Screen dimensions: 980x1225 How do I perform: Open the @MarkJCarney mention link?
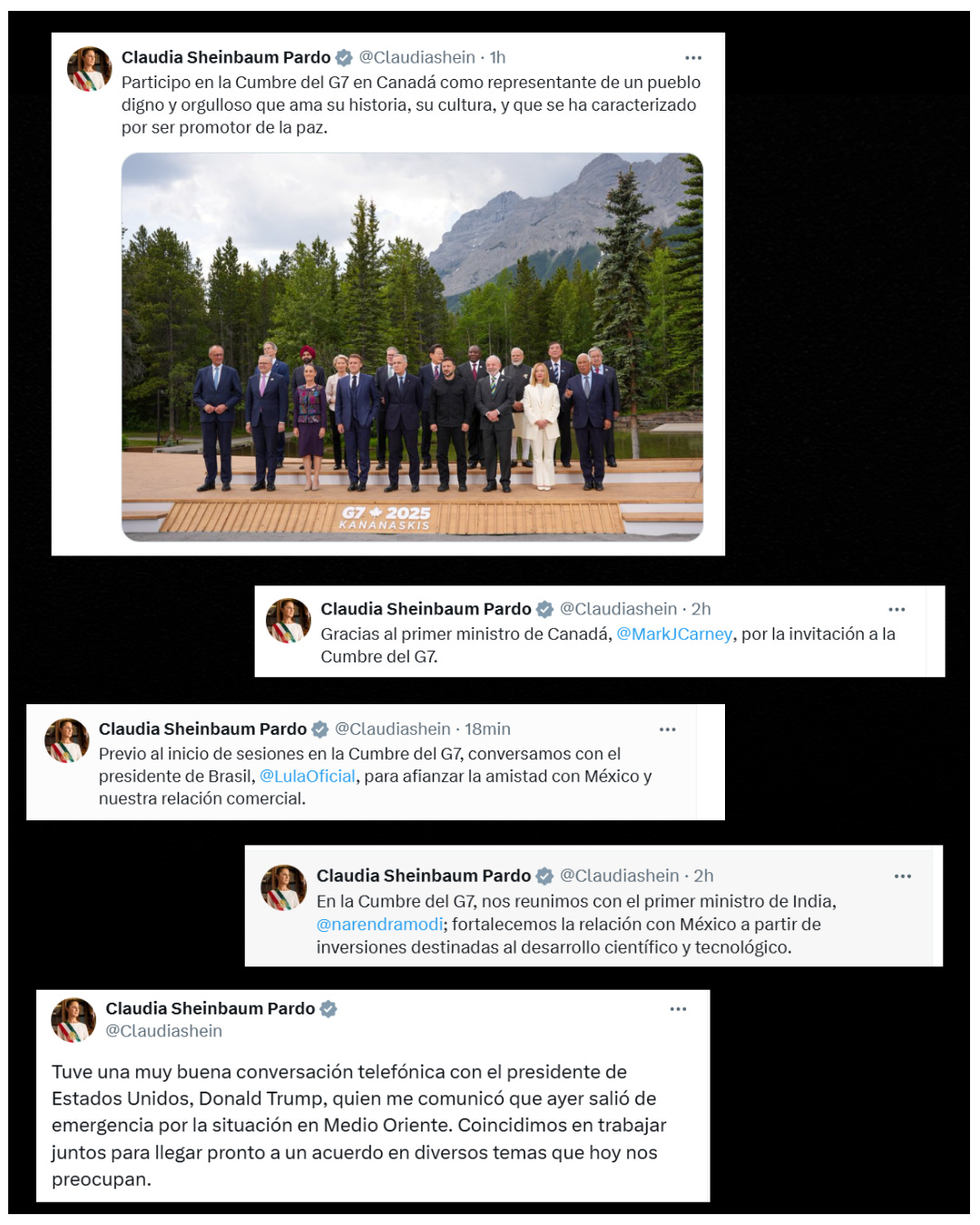[674, 634]
